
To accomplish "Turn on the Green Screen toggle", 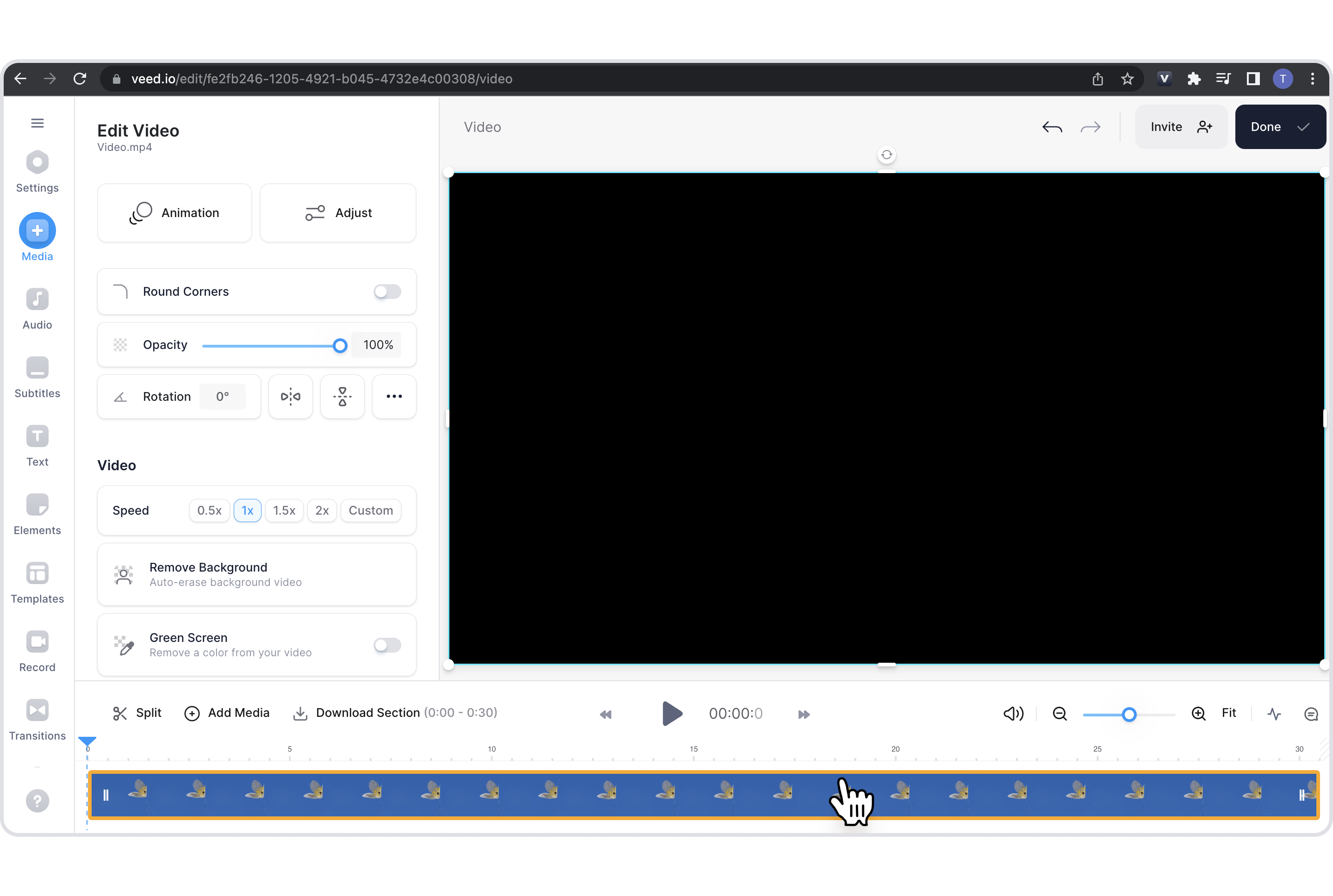I will click(387, 645).
